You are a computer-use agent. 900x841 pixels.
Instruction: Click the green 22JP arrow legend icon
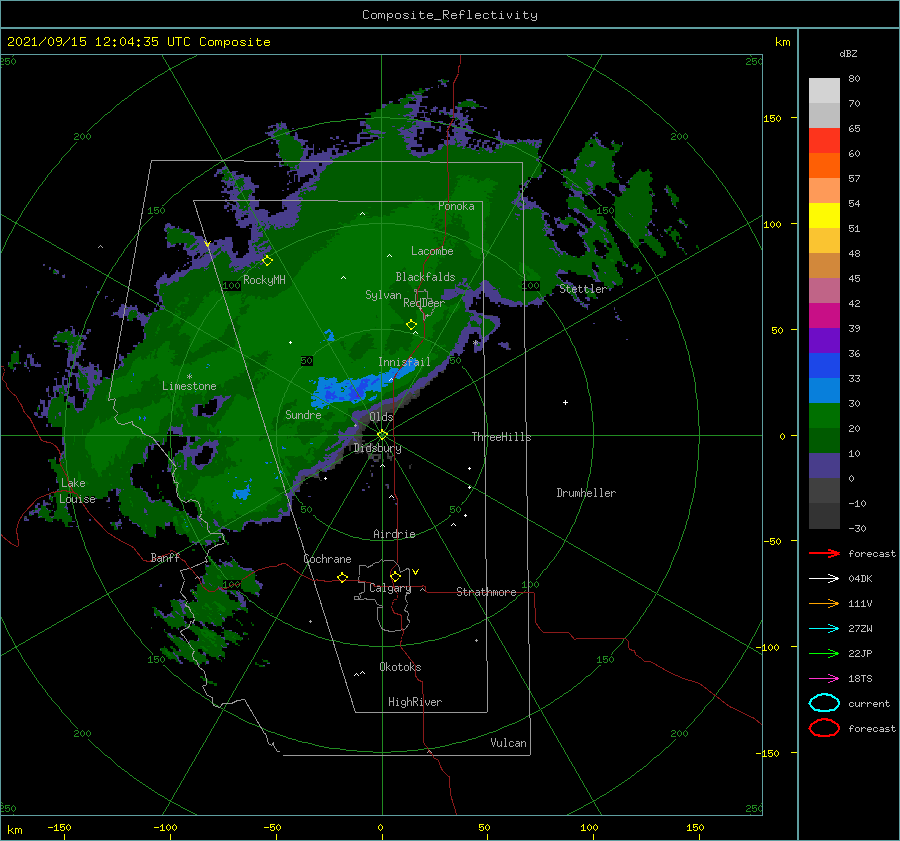click(824, 653)
